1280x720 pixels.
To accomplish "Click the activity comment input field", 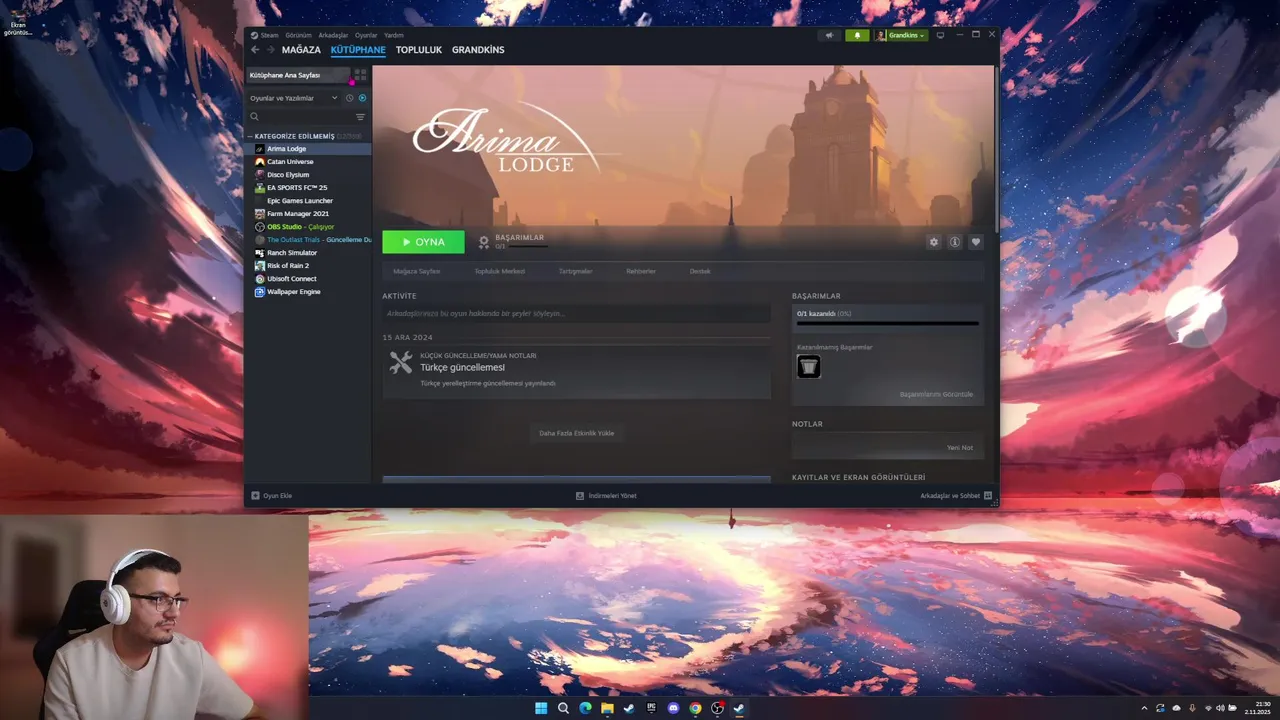I will 576,314.
